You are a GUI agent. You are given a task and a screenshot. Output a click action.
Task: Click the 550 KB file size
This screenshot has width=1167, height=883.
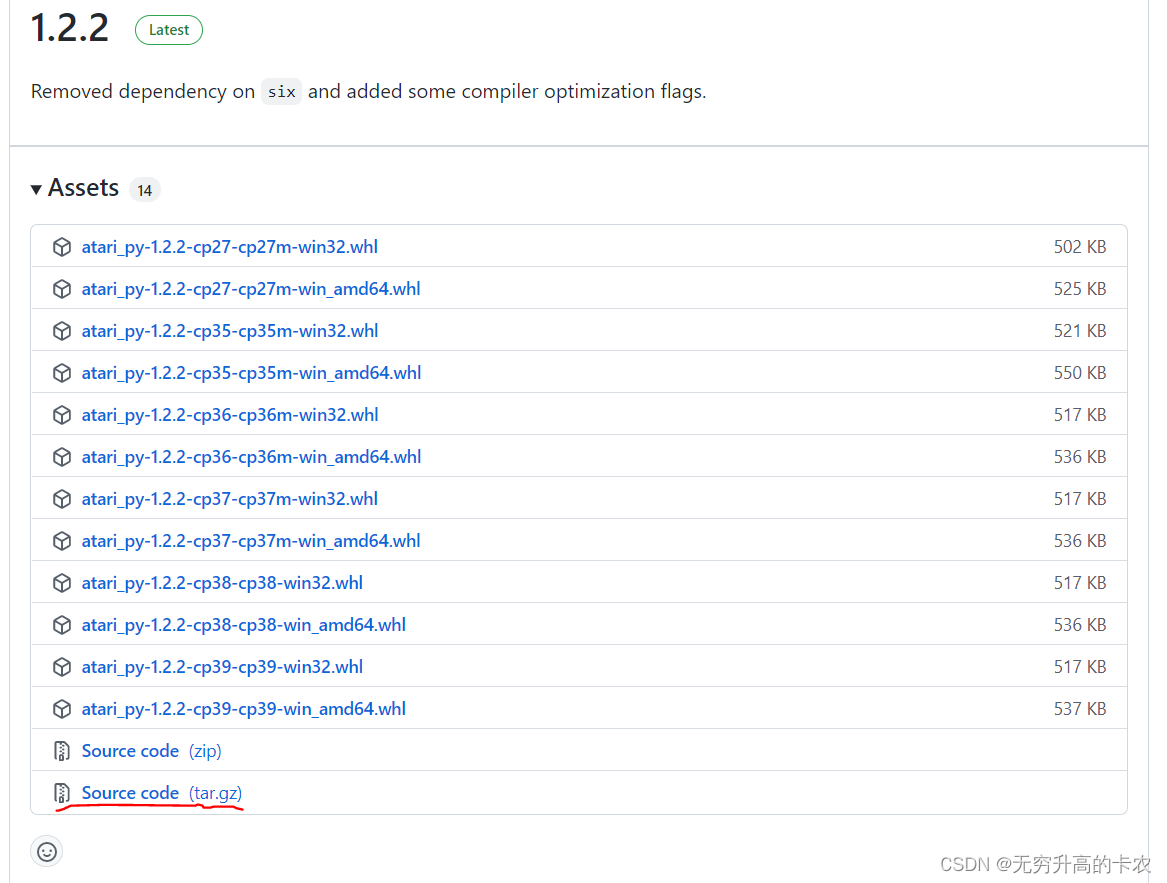point(1079,373)
